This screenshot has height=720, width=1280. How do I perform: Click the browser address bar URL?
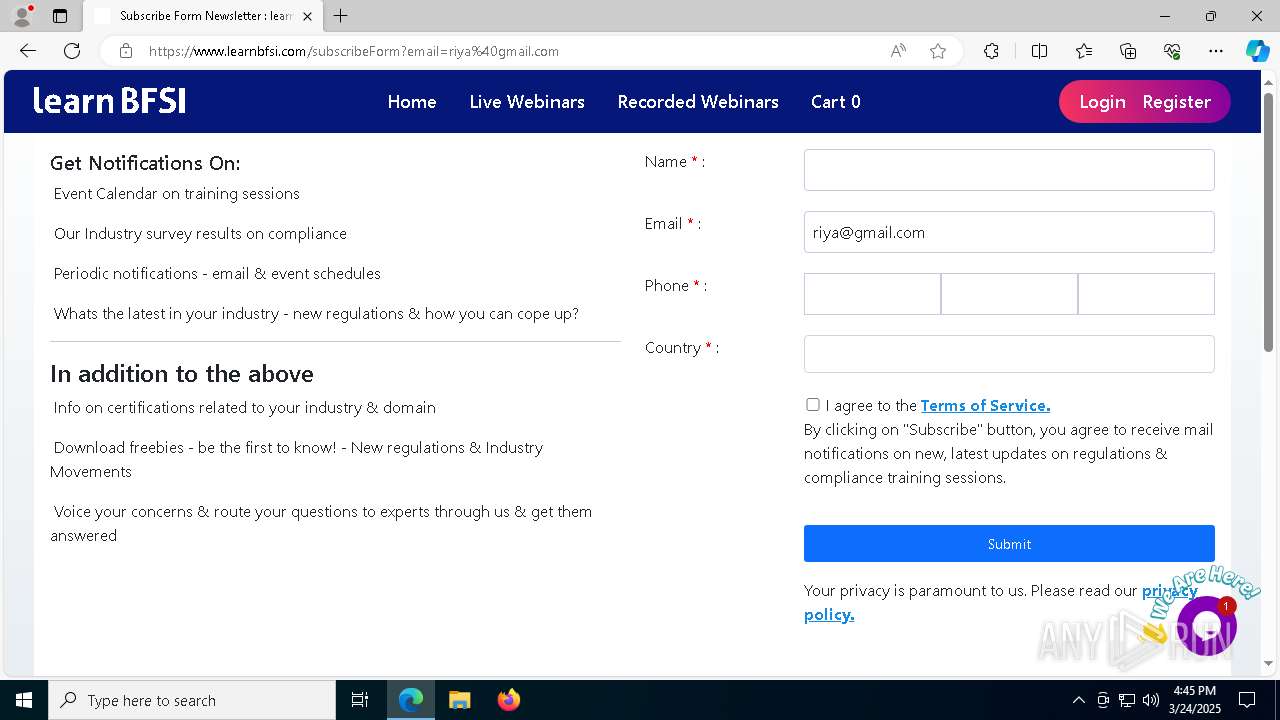tap(354, 51)
